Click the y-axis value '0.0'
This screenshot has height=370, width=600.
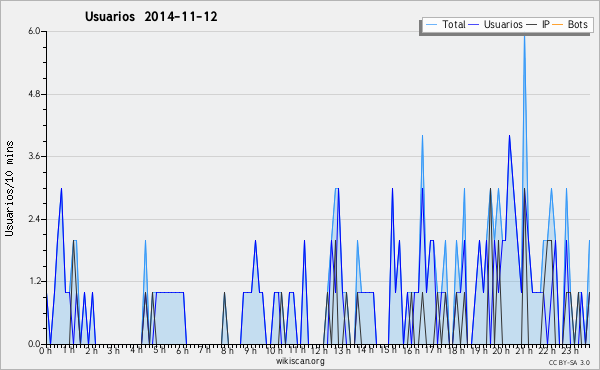click(x=34, y=344)
